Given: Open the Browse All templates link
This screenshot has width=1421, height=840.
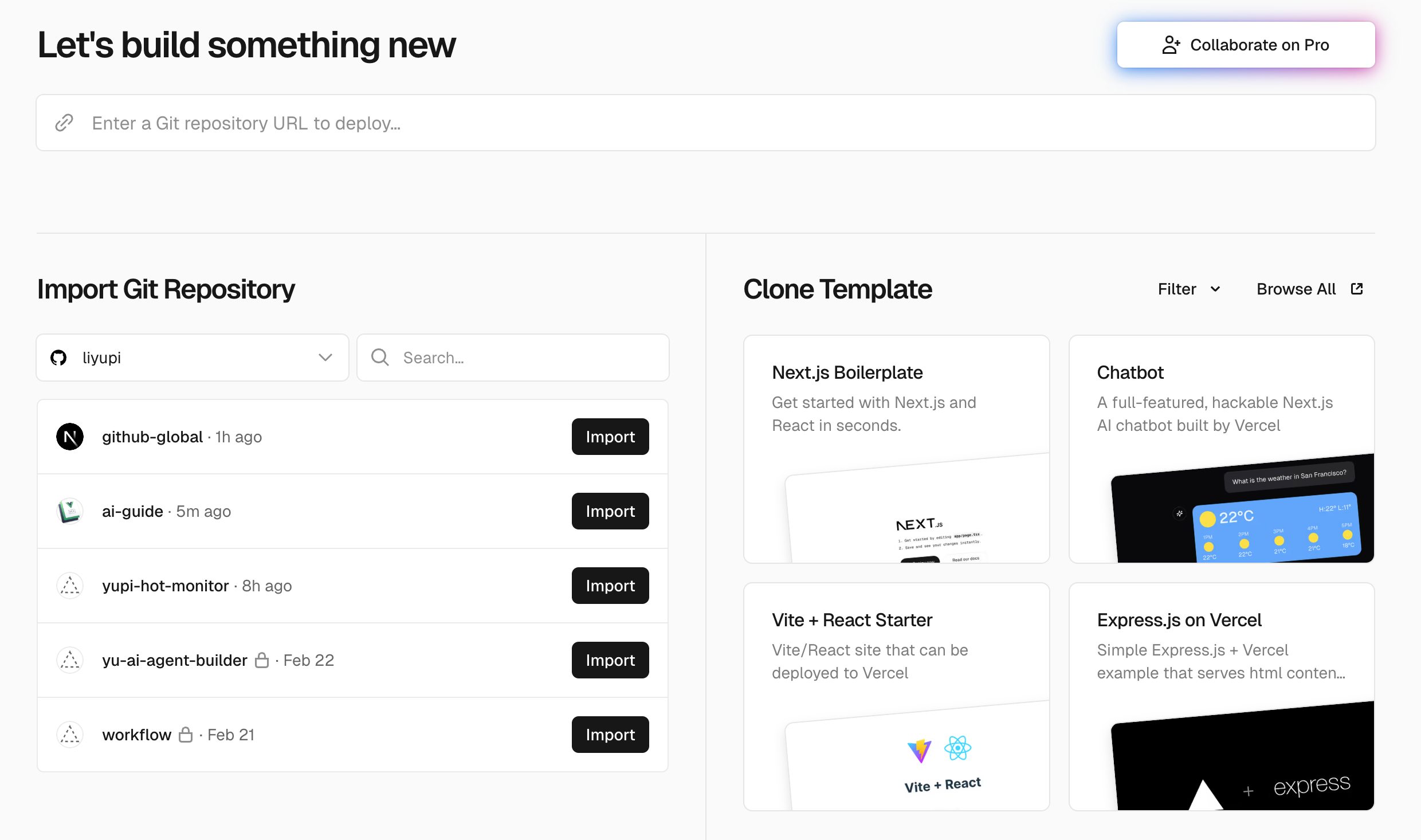Looking at the screenshot, I should [x=1296, y=289].
